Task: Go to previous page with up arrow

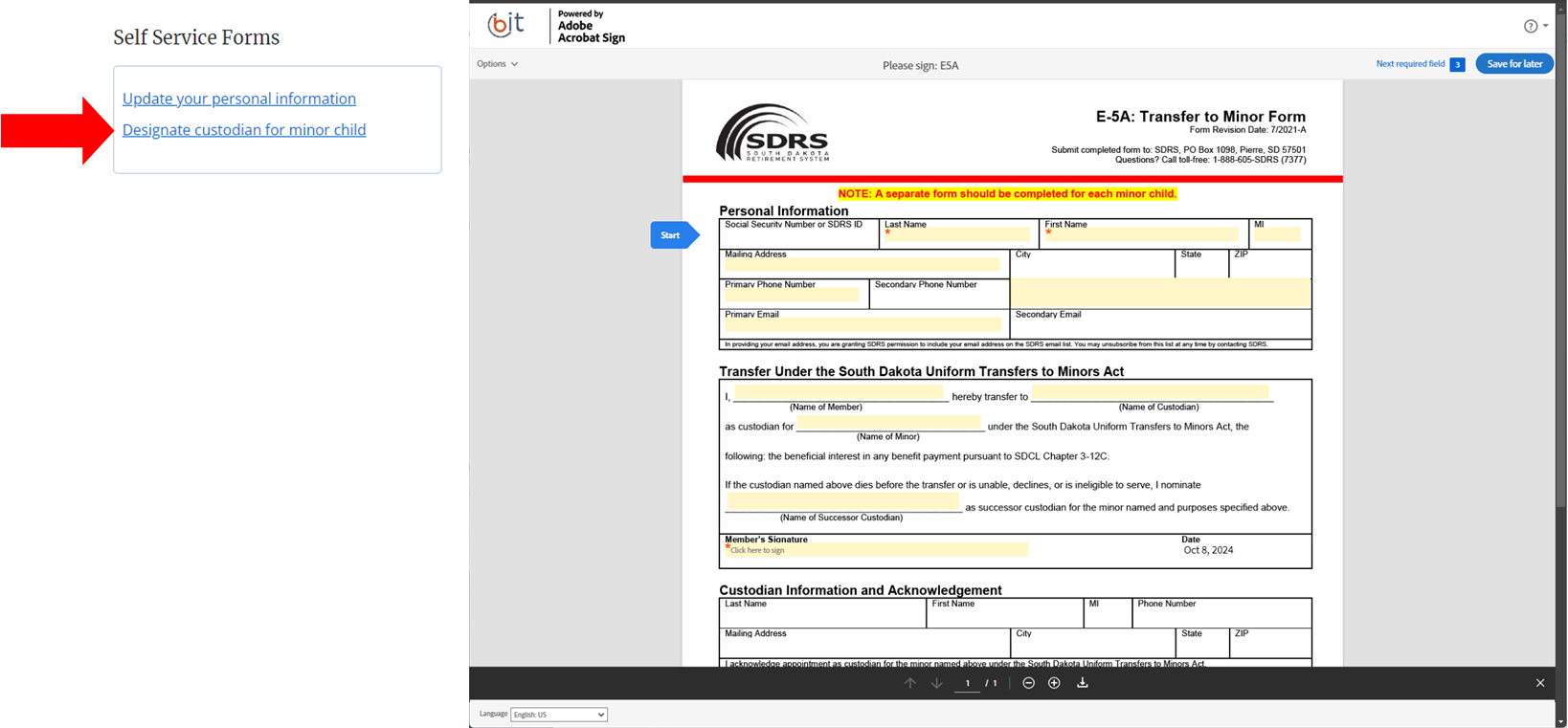Action: point(910,683)
